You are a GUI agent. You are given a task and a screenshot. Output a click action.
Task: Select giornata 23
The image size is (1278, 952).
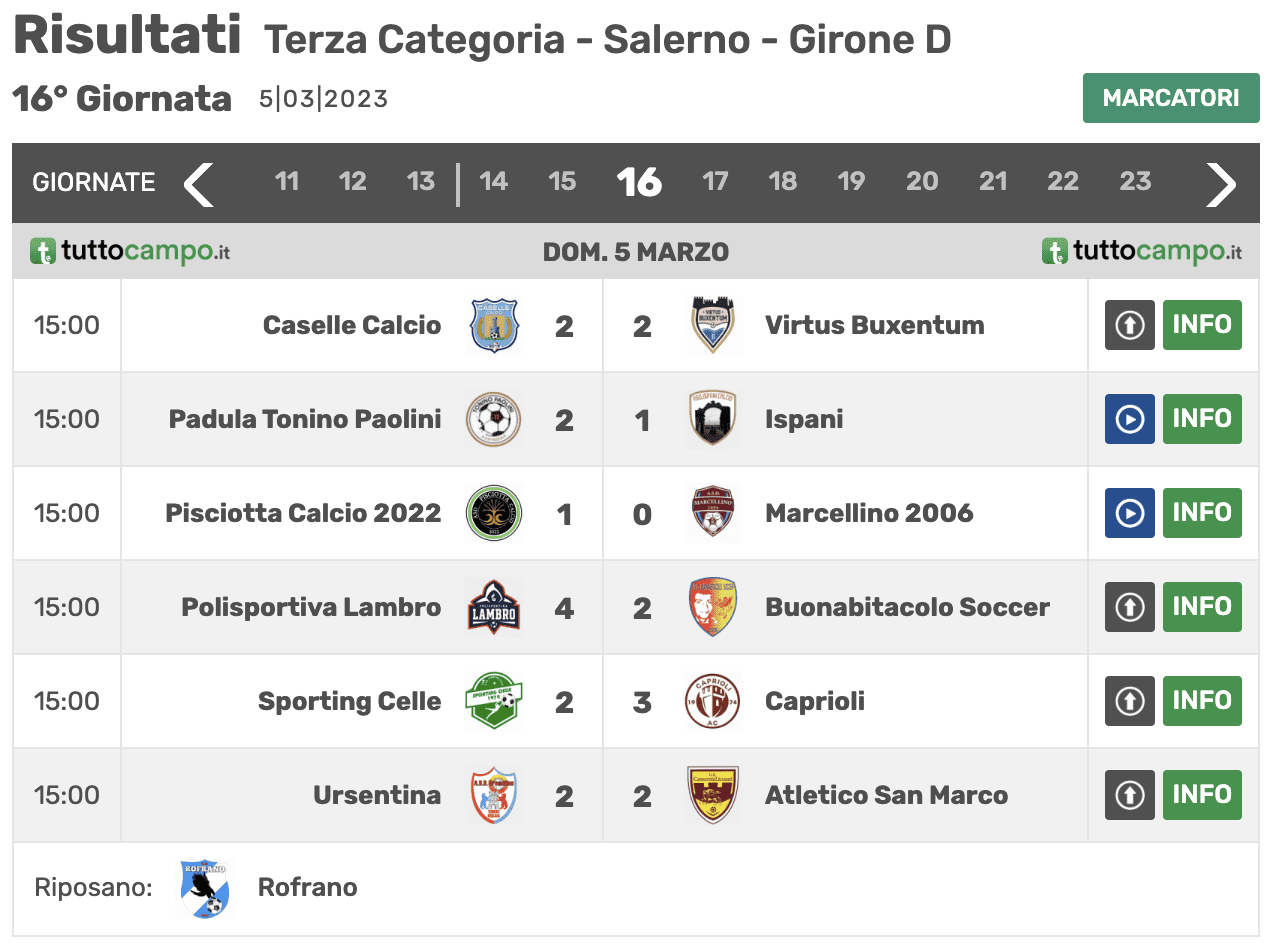[1135, 181]
